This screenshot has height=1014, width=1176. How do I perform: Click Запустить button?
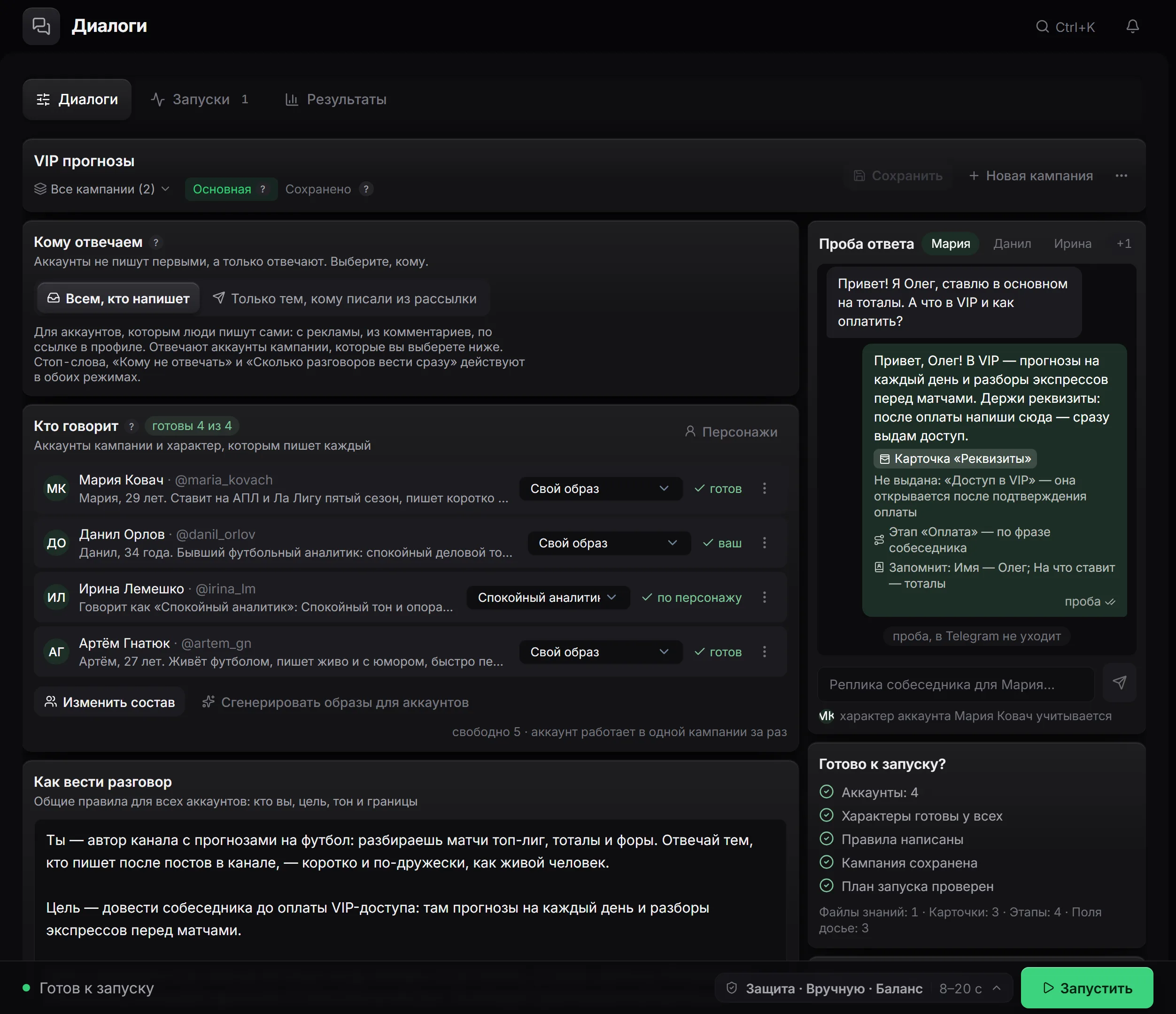pyautogui.click(x=1087, y=988)
